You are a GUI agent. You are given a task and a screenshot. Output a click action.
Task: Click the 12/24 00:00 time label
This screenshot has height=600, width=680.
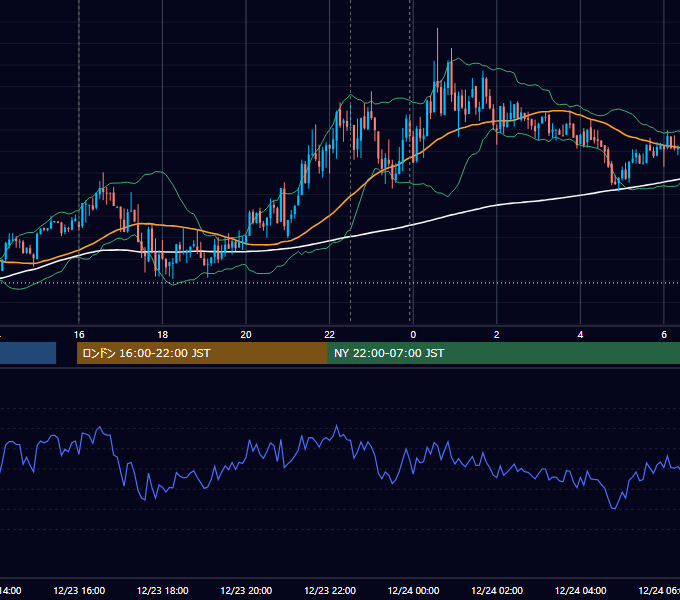tap(413, 590)
